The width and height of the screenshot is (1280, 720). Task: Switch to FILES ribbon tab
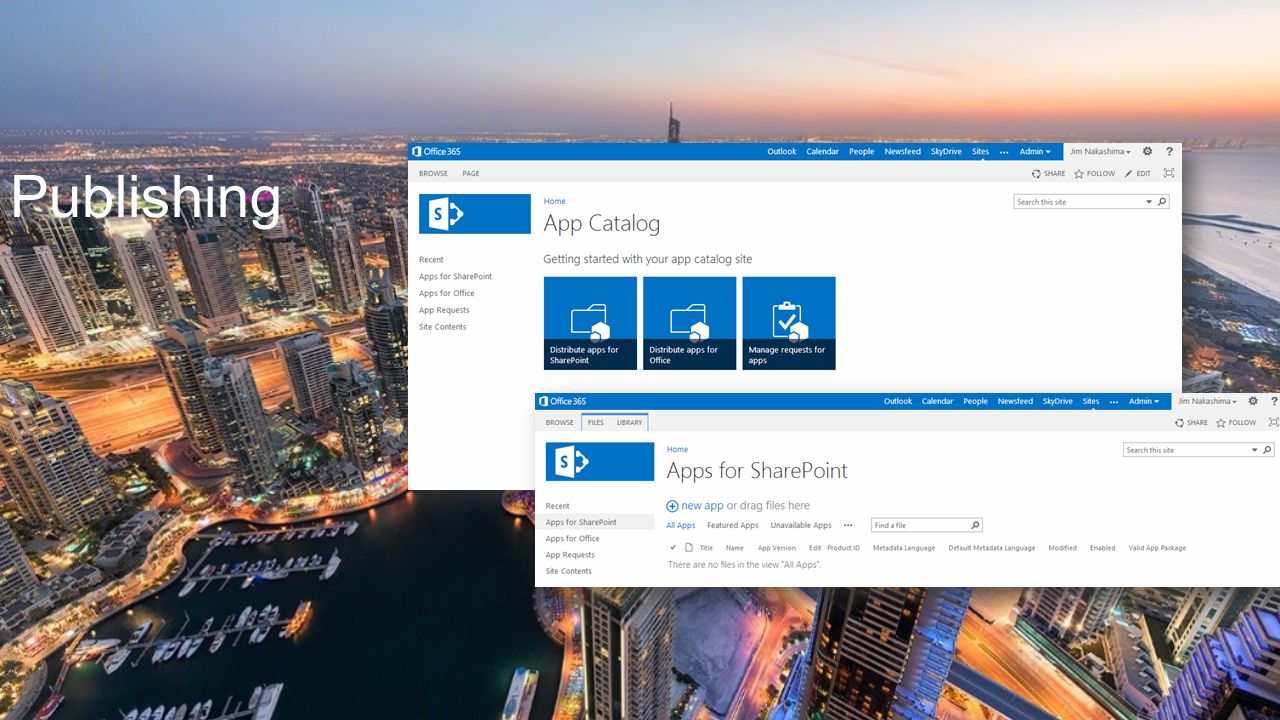point(596,423)
